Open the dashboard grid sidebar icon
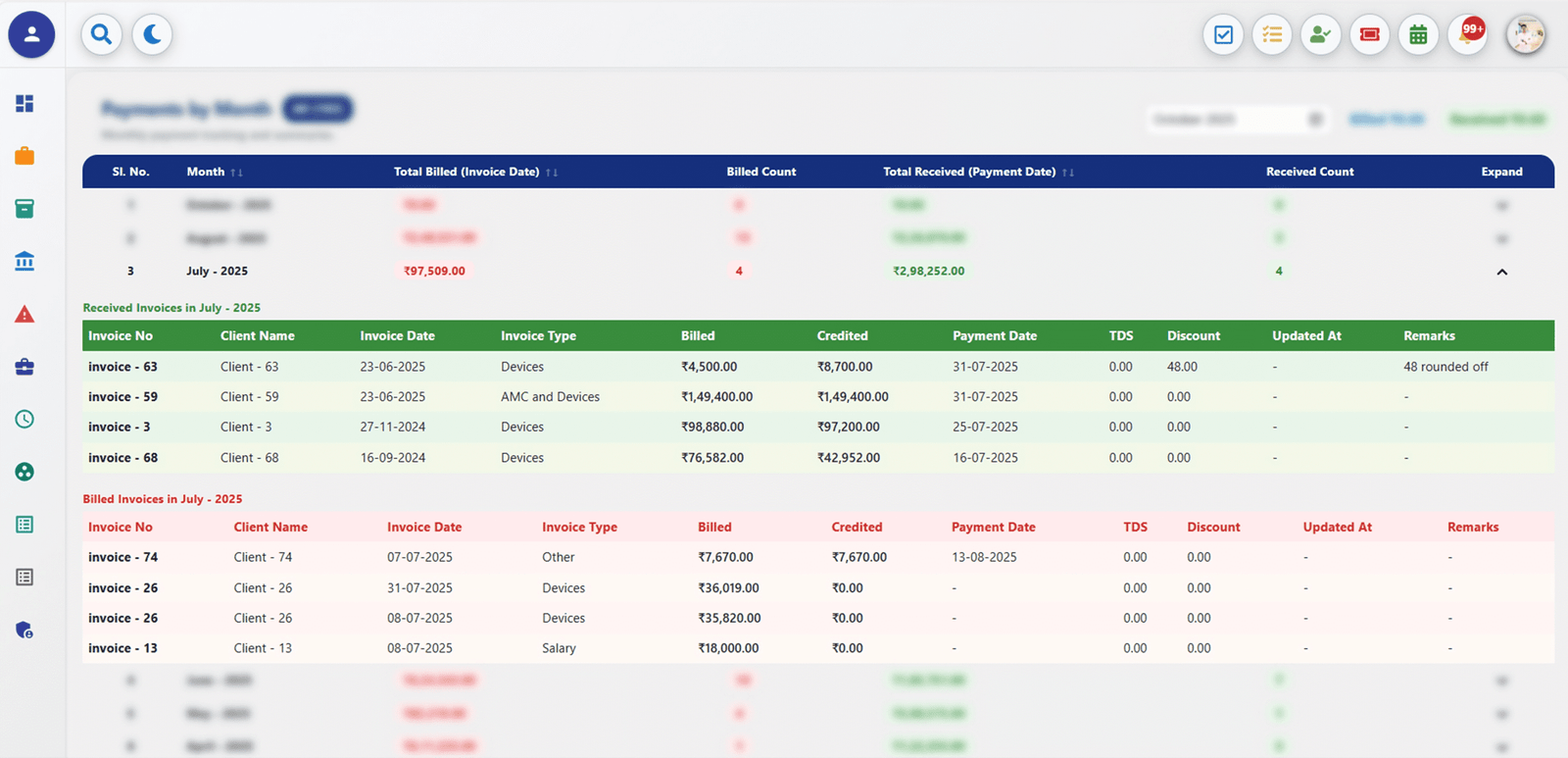The image size is (1568, 758). click(x=24, y=103)
